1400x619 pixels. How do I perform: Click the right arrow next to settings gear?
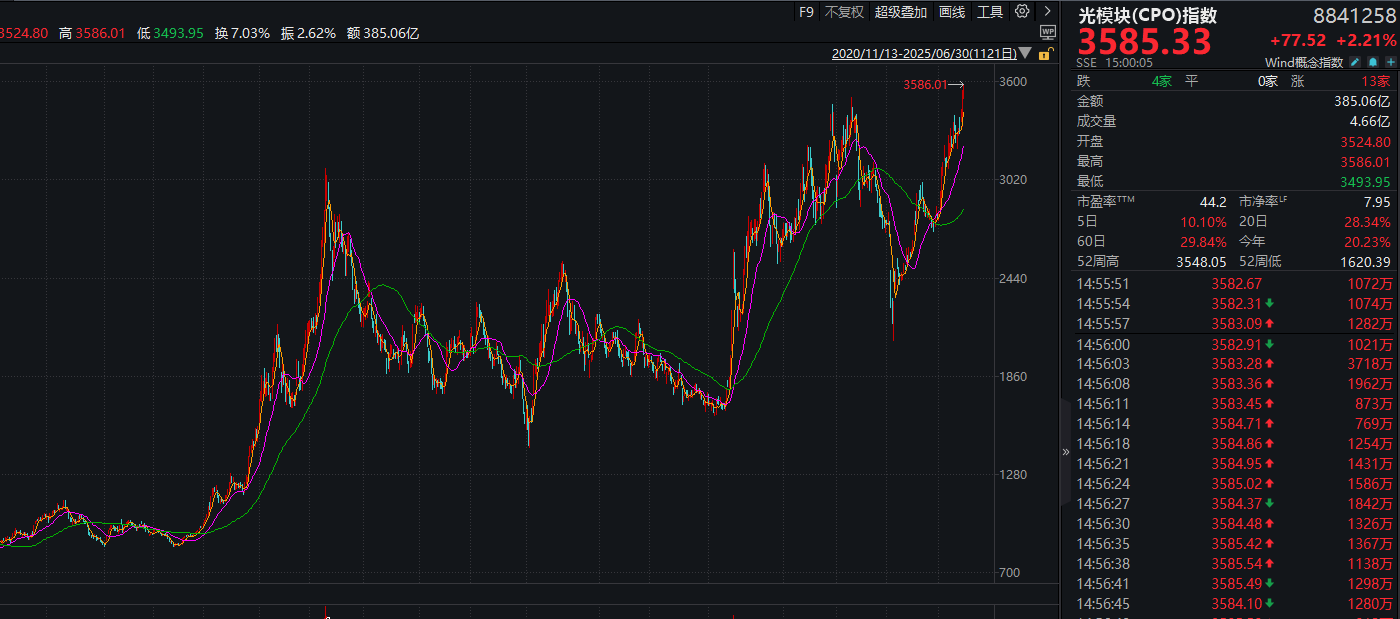pyautogui.click(x=1047, y=11)
